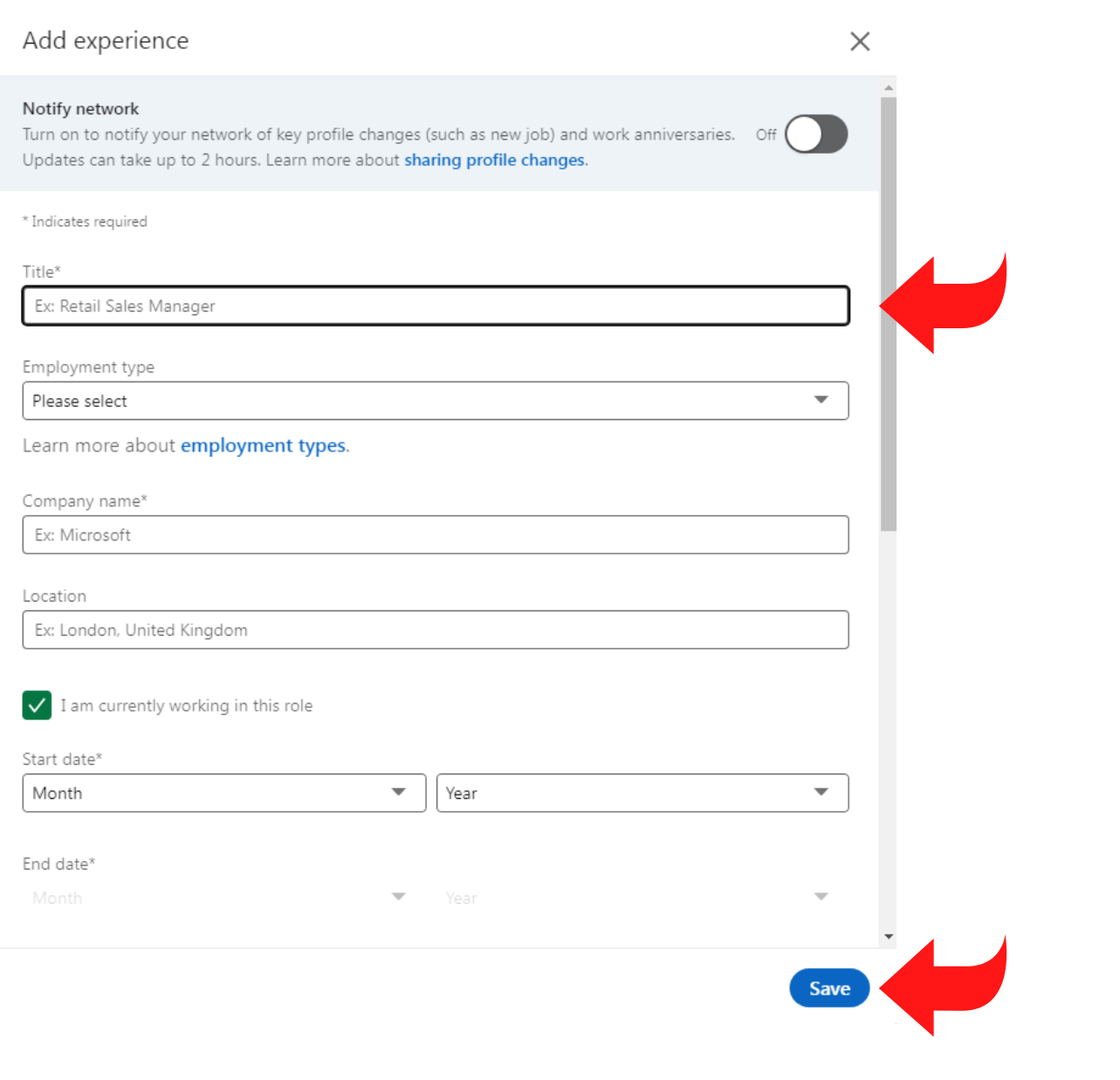
Task: Click the Company name input field
Action: pos(436,534)
